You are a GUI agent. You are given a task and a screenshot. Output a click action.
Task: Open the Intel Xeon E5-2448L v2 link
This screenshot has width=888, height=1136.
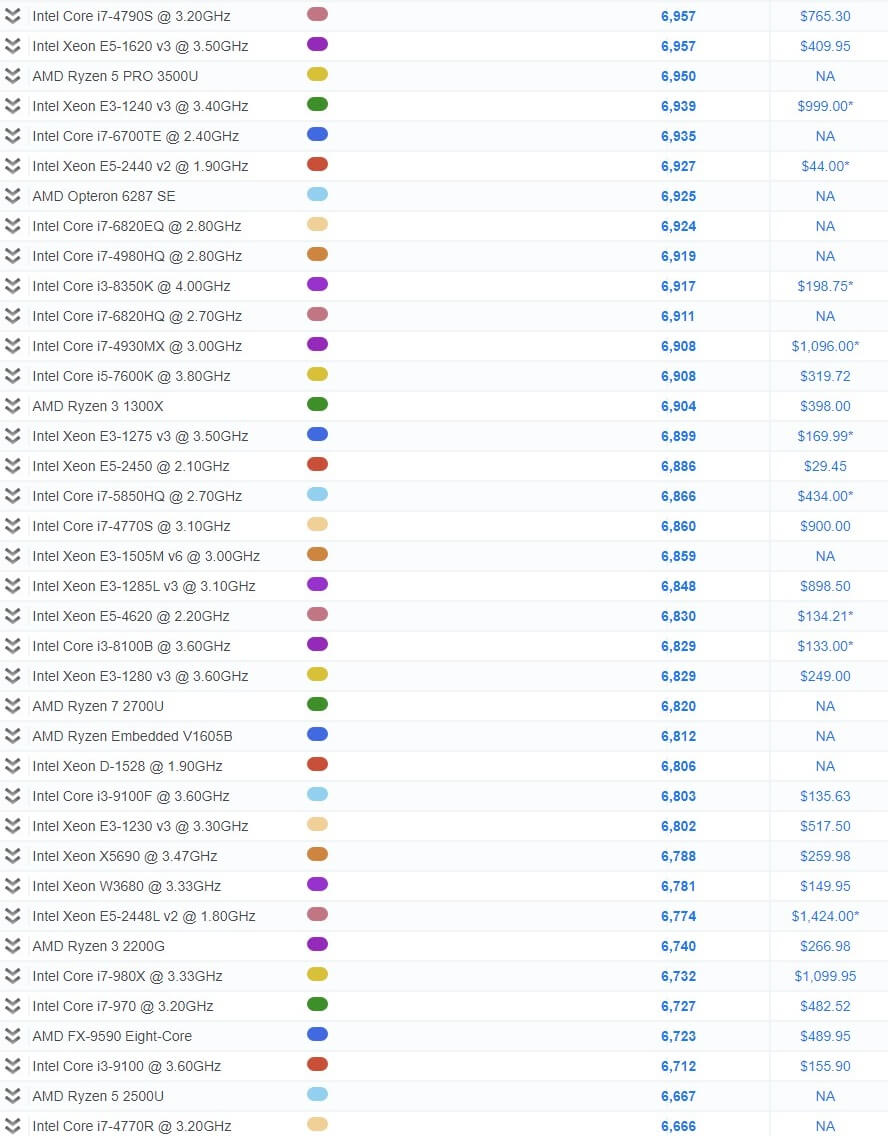click(x=143, y=916)
